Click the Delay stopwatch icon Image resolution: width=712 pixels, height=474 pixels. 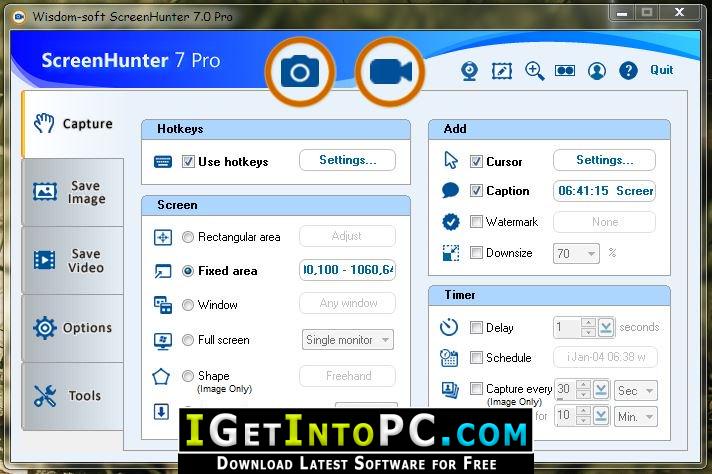(x=449, y=327)
